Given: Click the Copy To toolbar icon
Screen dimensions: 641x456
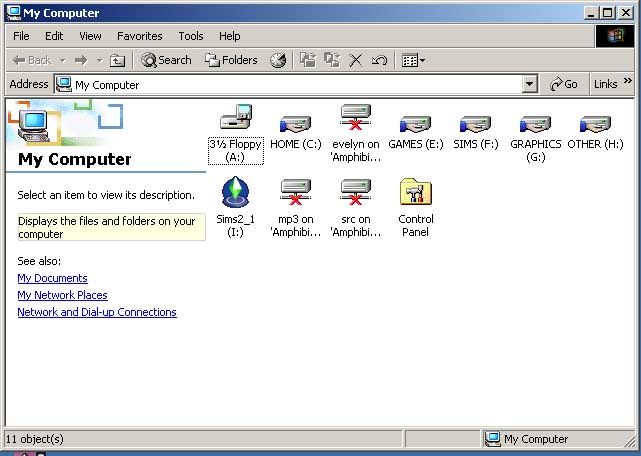Looking at the screenshot, I should [332, 61].
